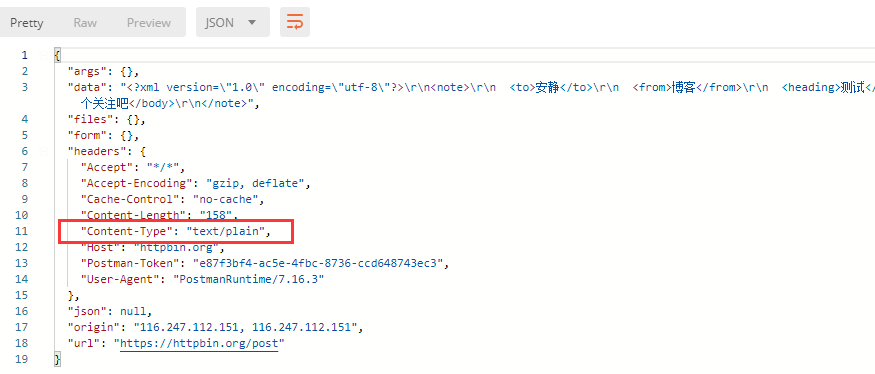875x374 pixels.
Task: Open the JSON format dropdown
Action: click(233, 22)
